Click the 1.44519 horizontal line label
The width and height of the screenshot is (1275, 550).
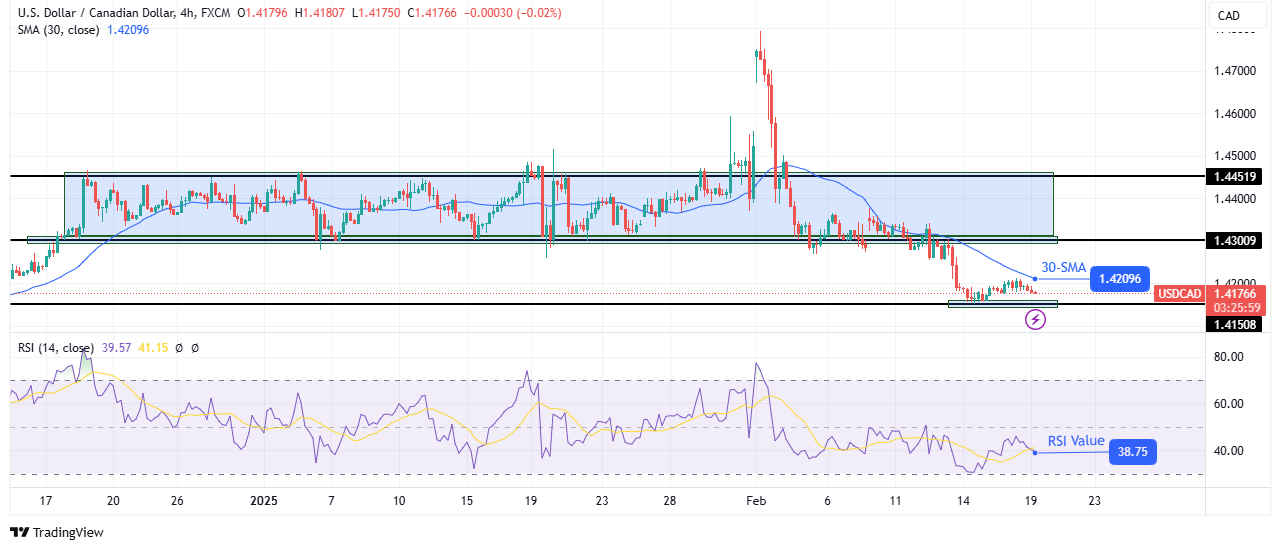click(1234, 176)
